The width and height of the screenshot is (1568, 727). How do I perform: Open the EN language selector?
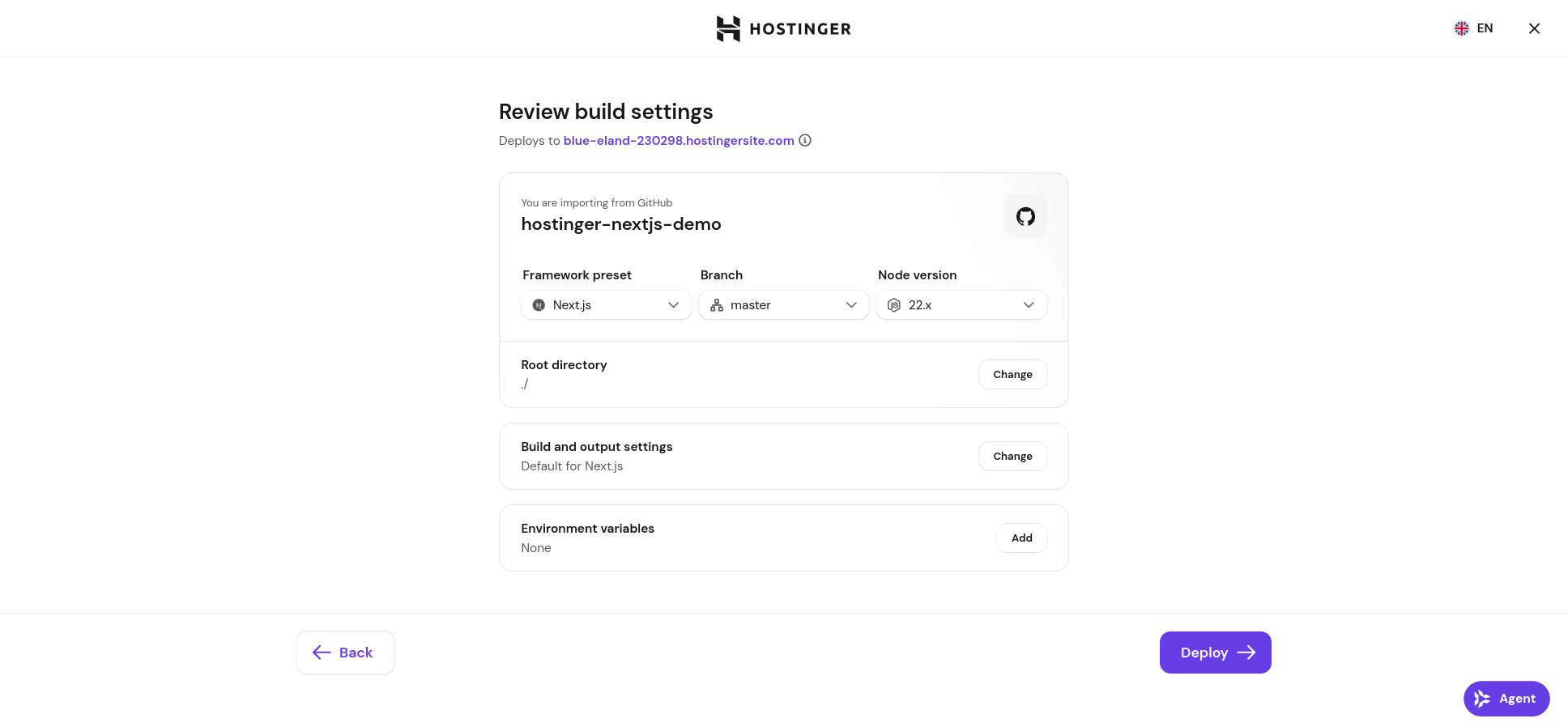tap(1474, 28)
